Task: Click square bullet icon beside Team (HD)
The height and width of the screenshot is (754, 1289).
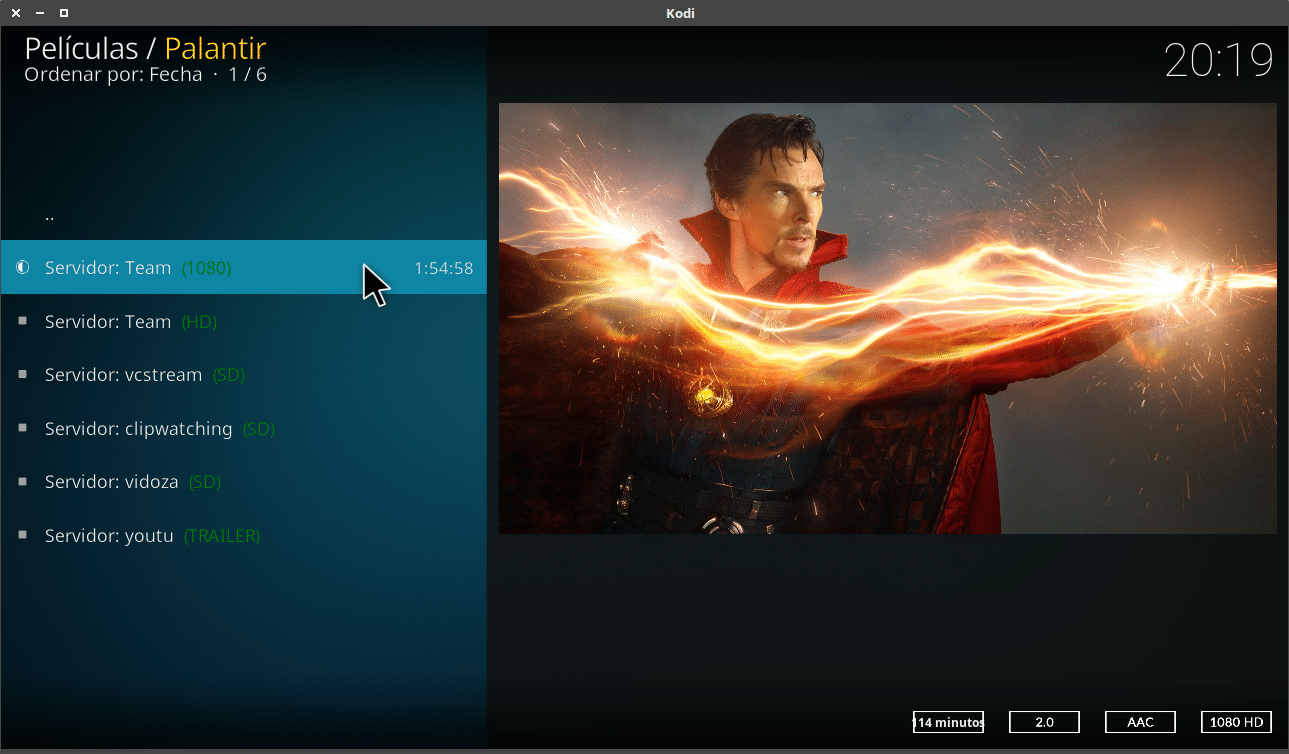Action: coord(23,322)
